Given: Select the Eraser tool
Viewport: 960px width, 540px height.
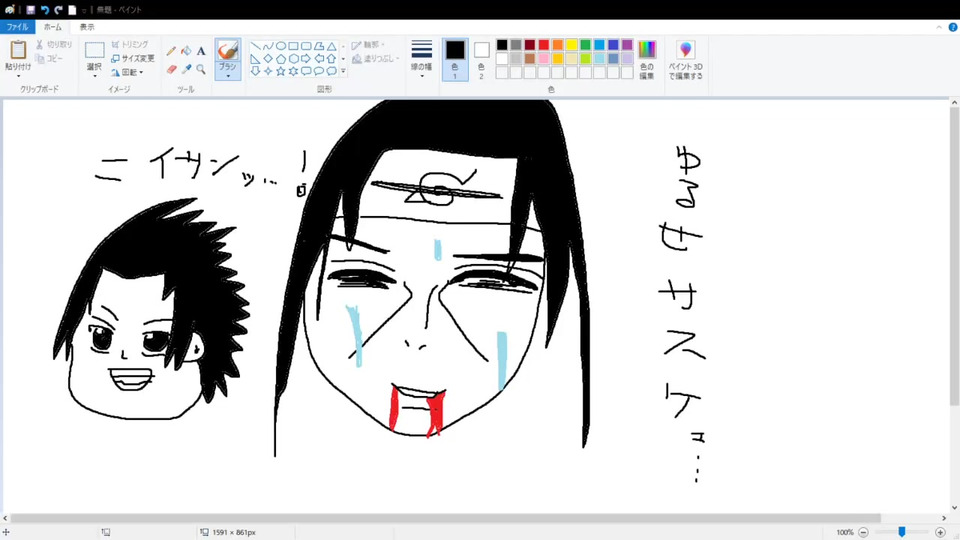Looking at the screenshot, I should click(171, 69).
